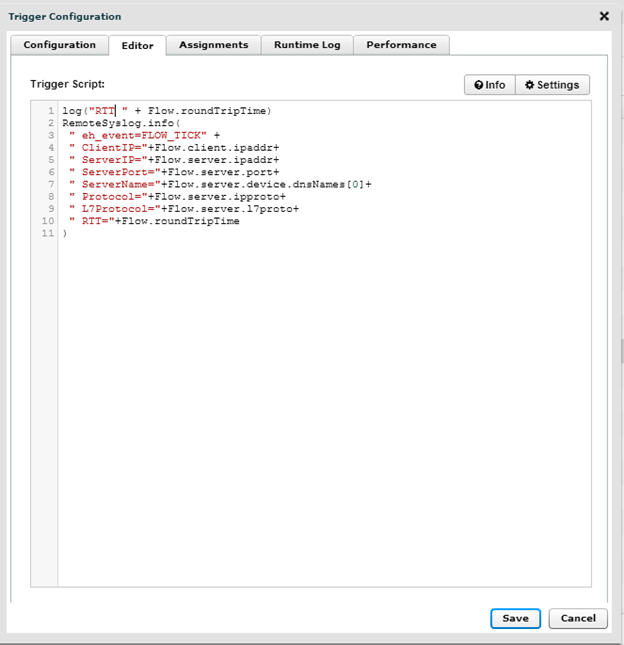
Task: Save the trigger script
Action: tap(515, 618)
